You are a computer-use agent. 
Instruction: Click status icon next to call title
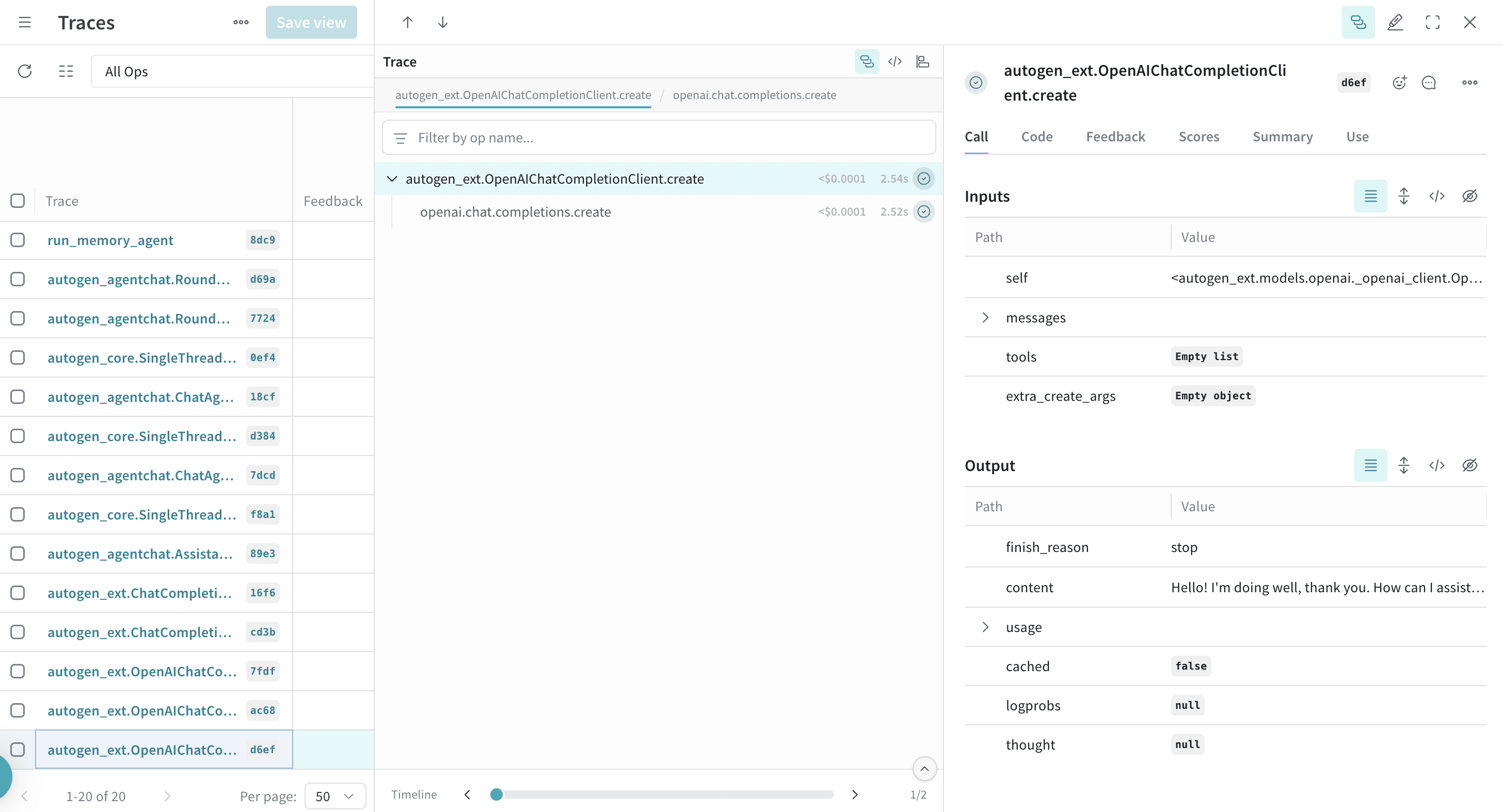pos(976,82)
